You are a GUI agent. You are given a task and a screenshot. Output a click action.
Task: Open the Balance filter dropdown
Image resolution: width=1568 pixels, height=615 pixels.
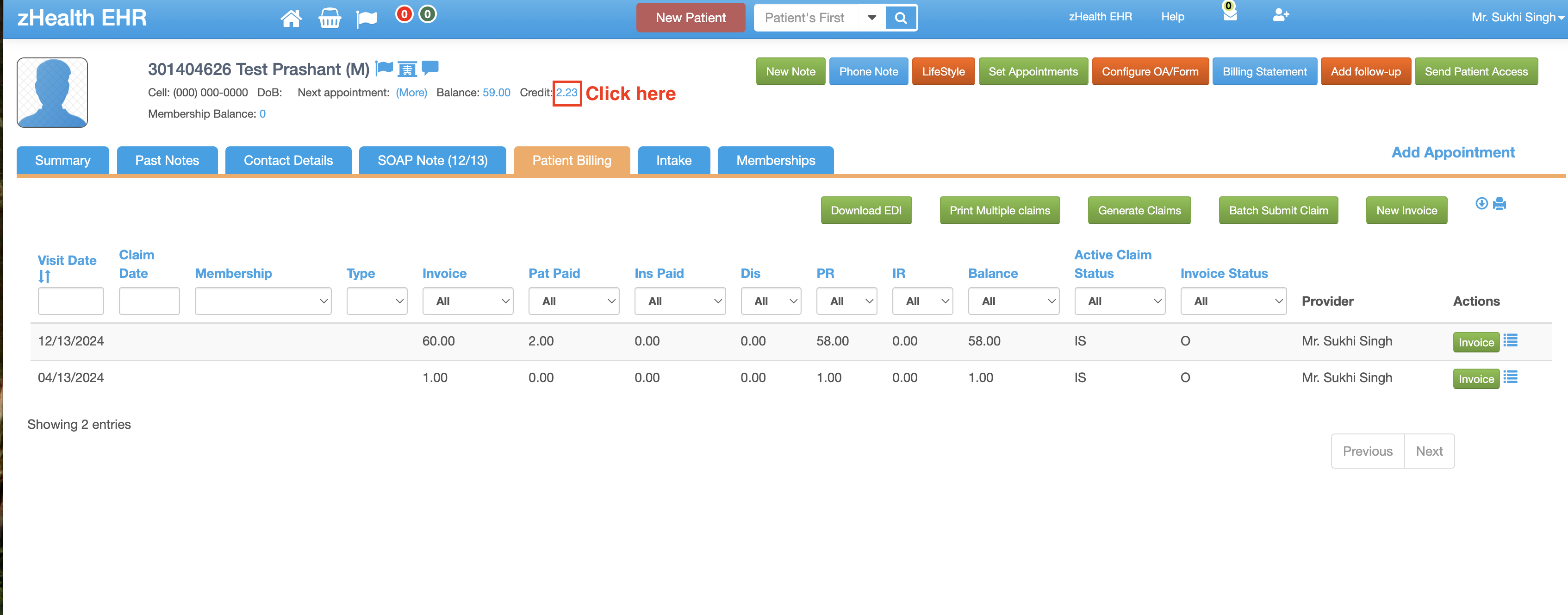(1014, 301)
